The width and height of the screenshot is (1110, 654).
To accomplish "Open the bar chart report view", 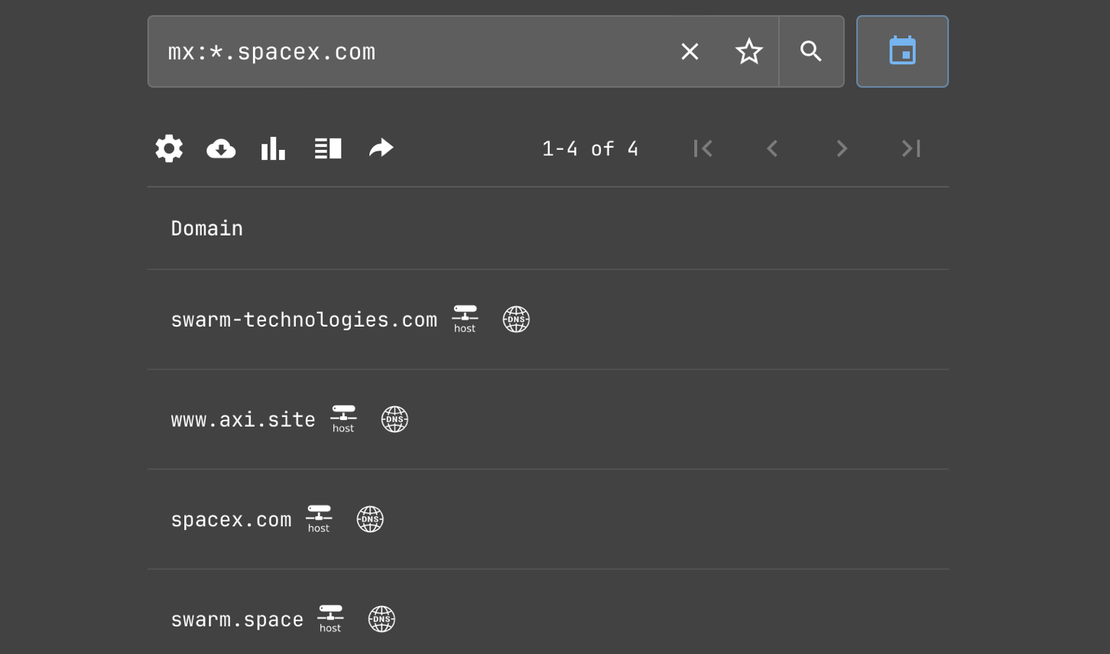I will pos(273,148).
